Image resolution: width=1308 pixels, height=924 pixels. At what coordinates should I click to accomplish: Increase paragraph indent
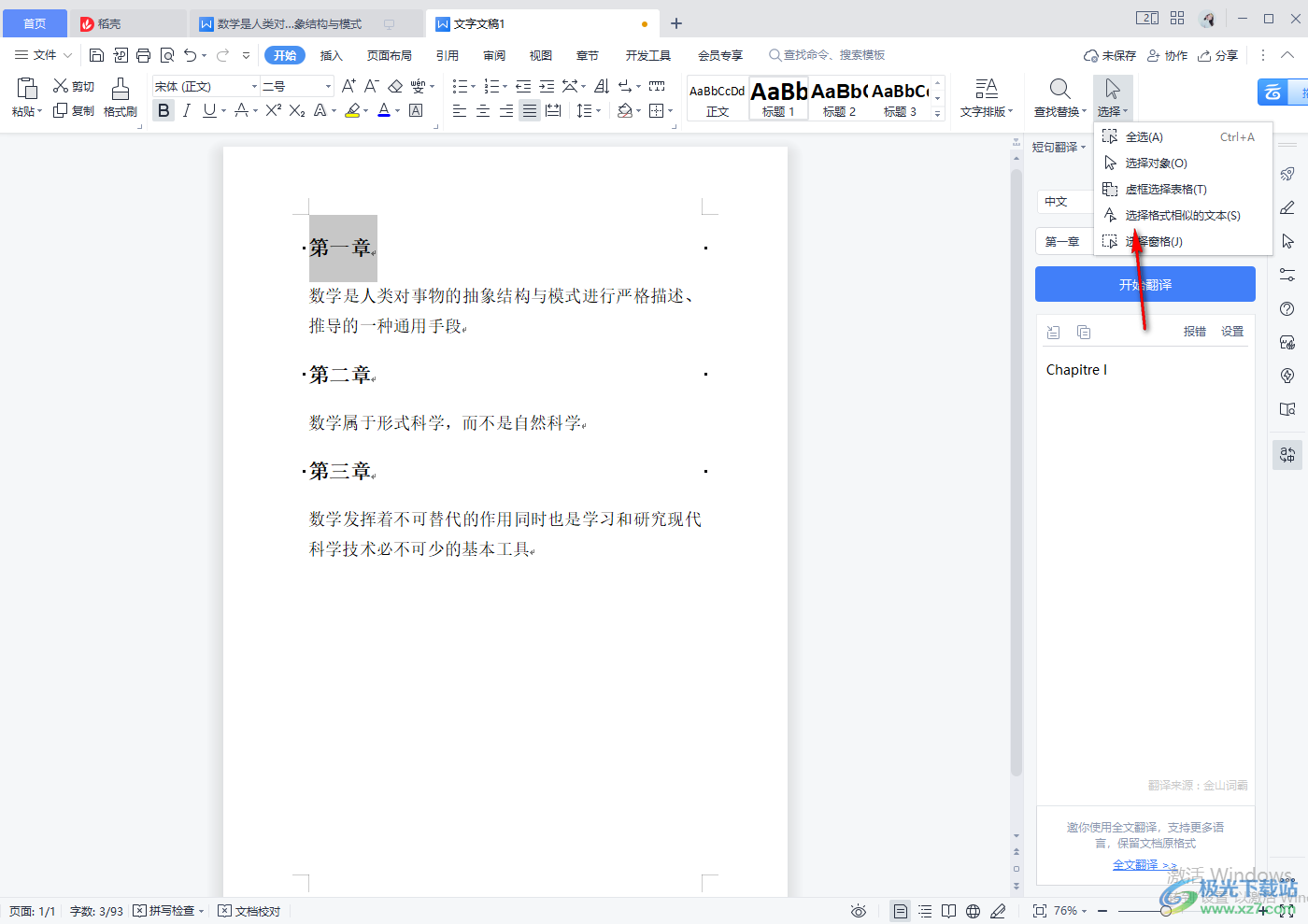547,86
